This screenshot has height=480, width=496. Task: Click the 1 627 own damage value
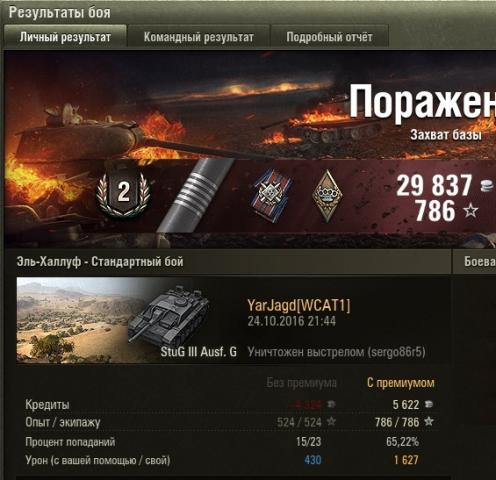point(406,460)
